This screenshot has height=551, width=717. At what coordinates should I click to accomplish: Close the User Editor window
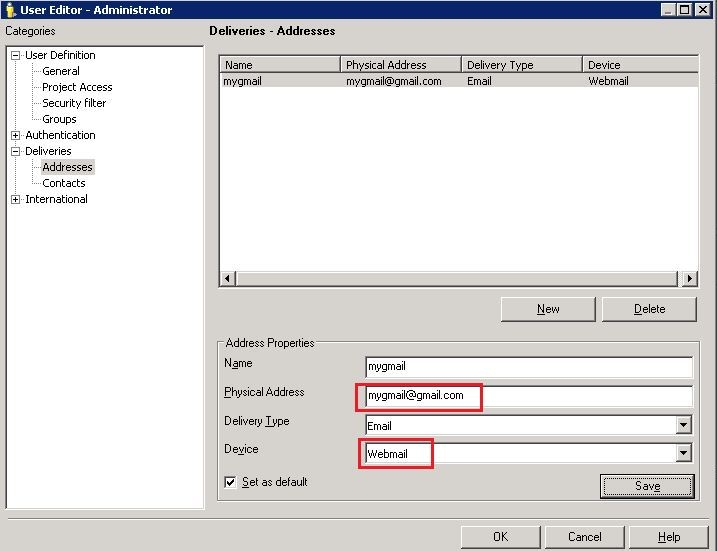pos(702,10)
